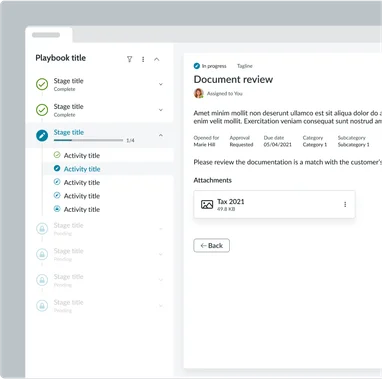This screenshot has width=382, height=379.
Task: Select the fifth Activity title
Action: click(82, 210)
